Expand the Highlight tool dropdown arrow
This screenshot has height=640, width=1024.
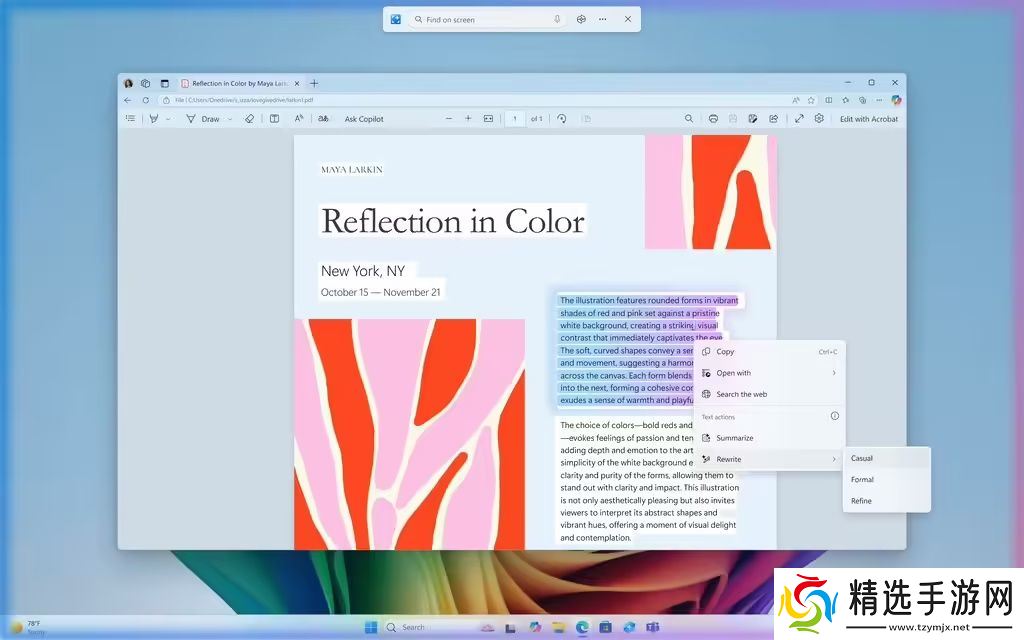click(168, 119)
